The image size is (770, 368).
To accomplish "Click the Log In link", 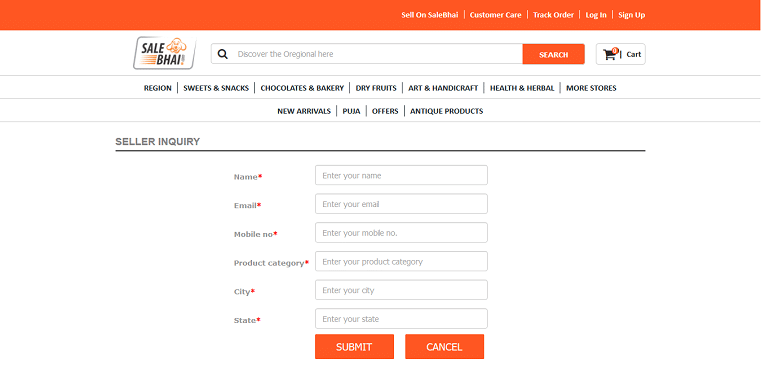I will (596, 15).
